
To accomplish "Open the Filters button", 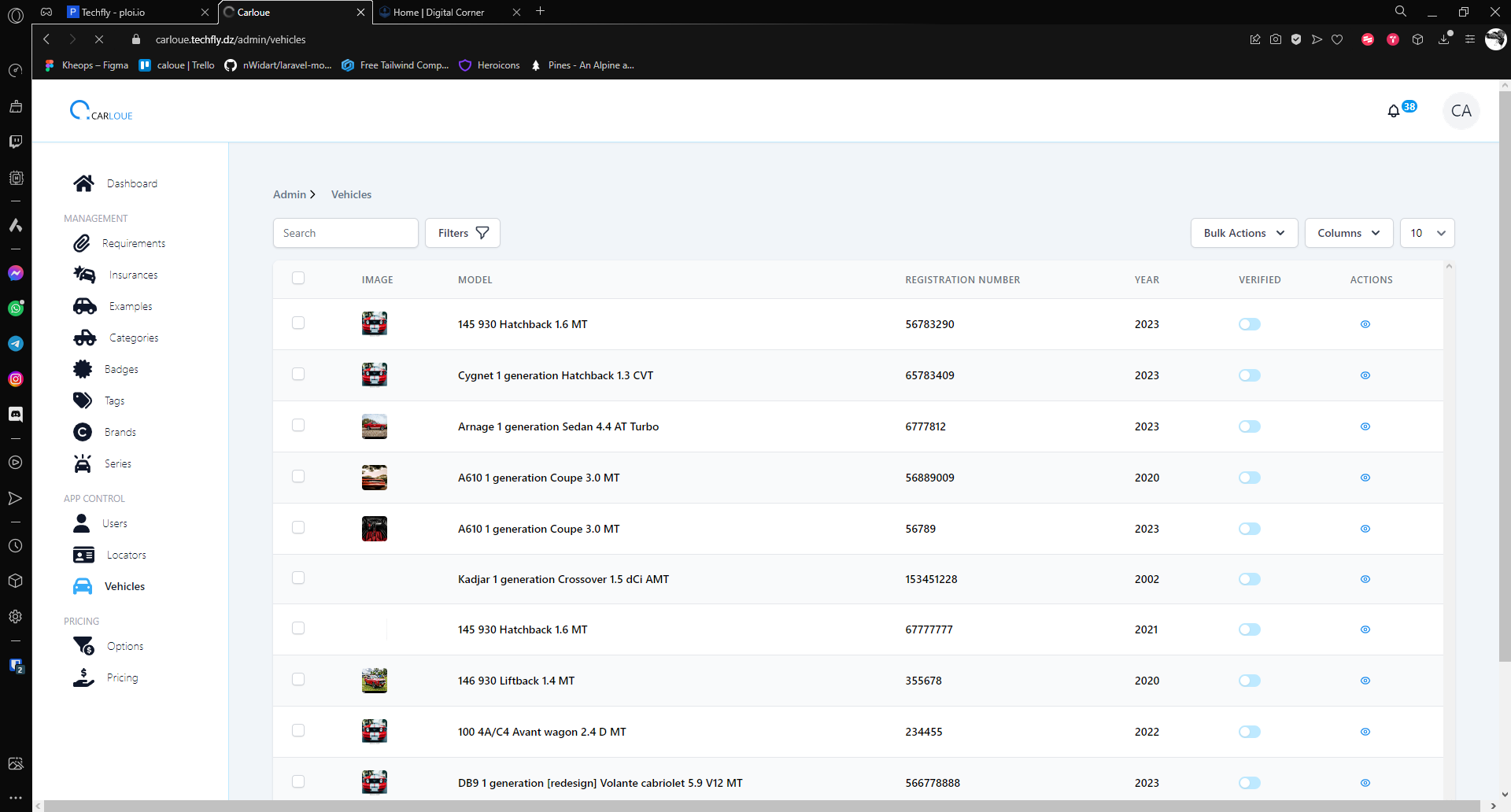I will pyautogui.click(x=463, y=233).
